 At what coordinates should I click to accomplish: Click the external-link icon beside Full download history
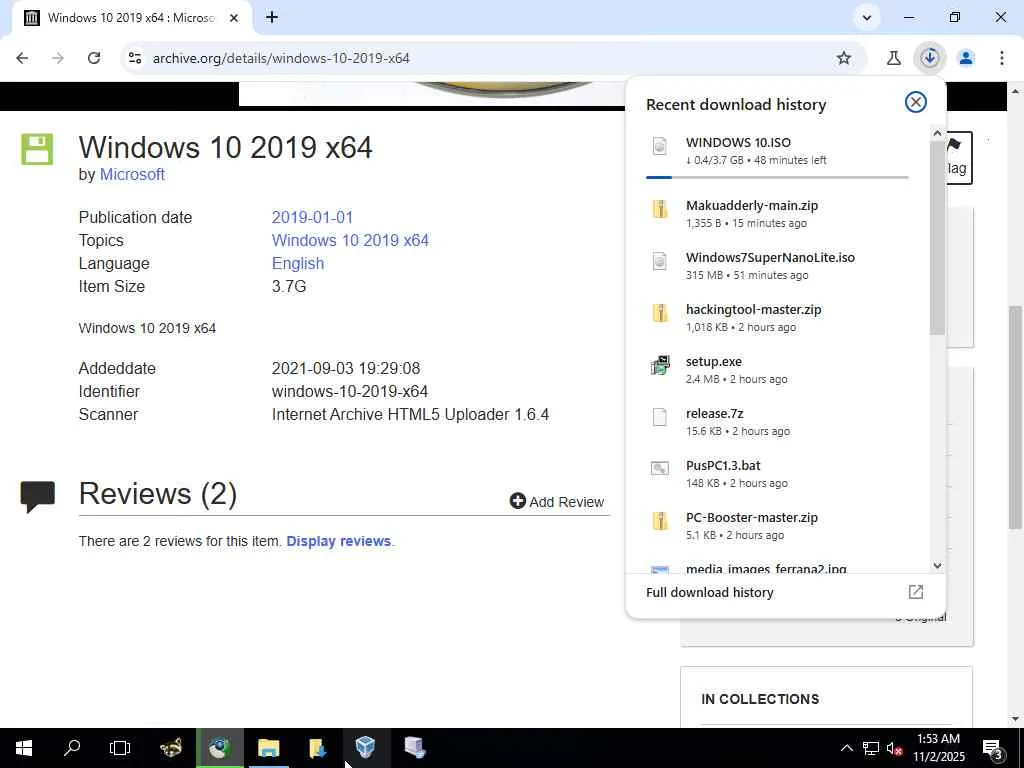pos(916,592)
